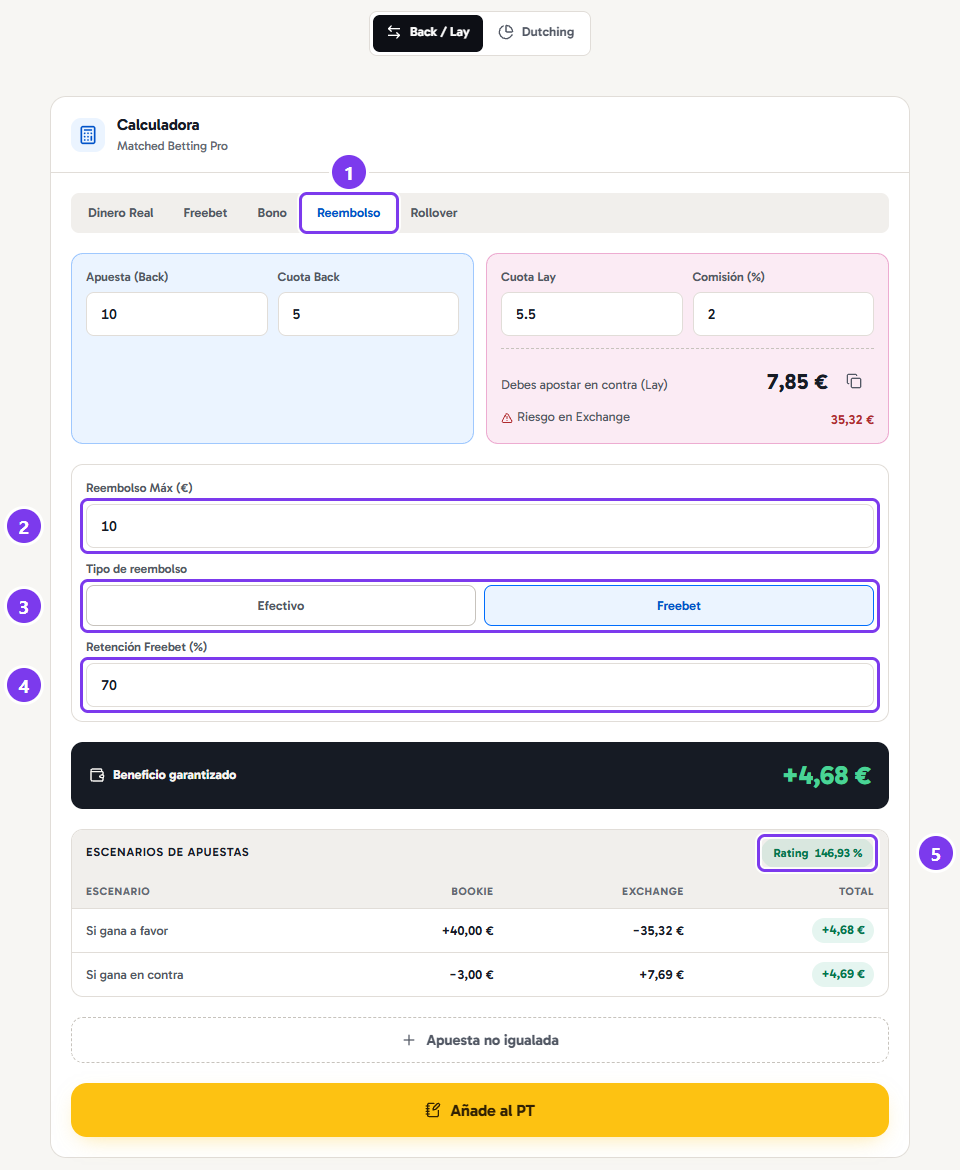Select the Reembolso tab

[x=348, y=213]
